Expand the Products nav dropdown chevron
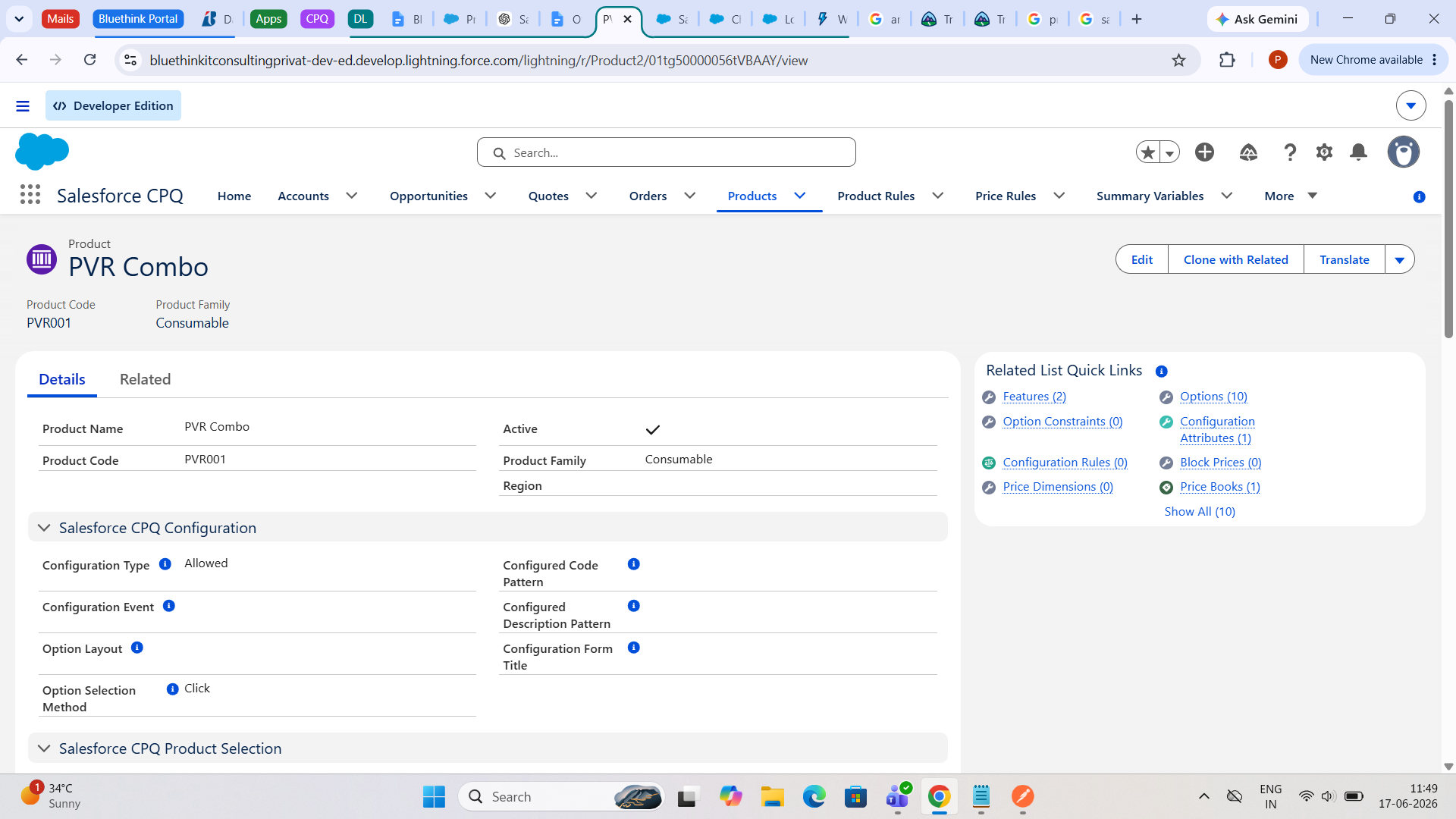This screenshot has height=819, width=1456. coord(800,196)
